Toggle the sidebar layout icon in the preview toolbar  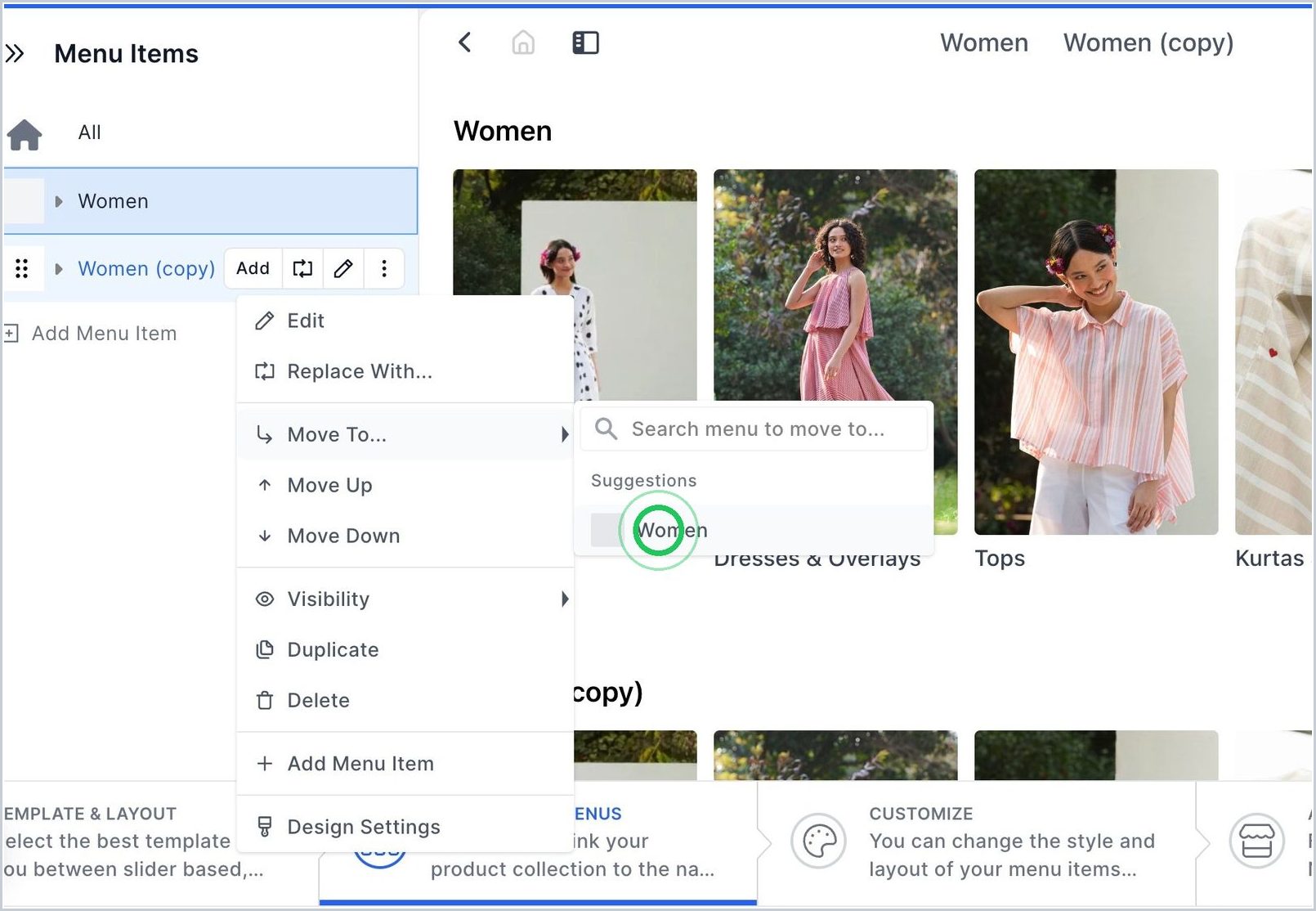coord(585,43)
